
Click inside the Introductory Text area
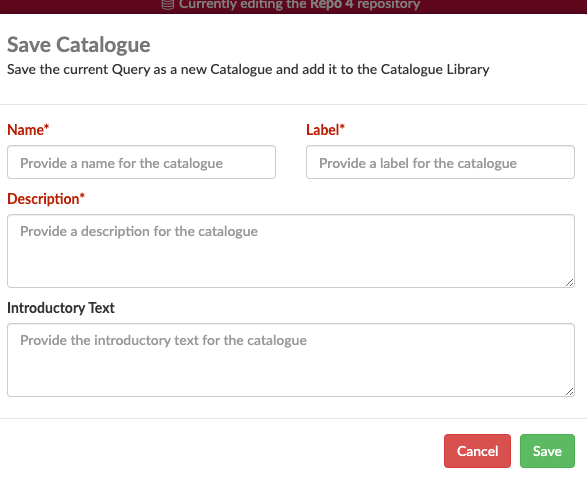(291, 360)
